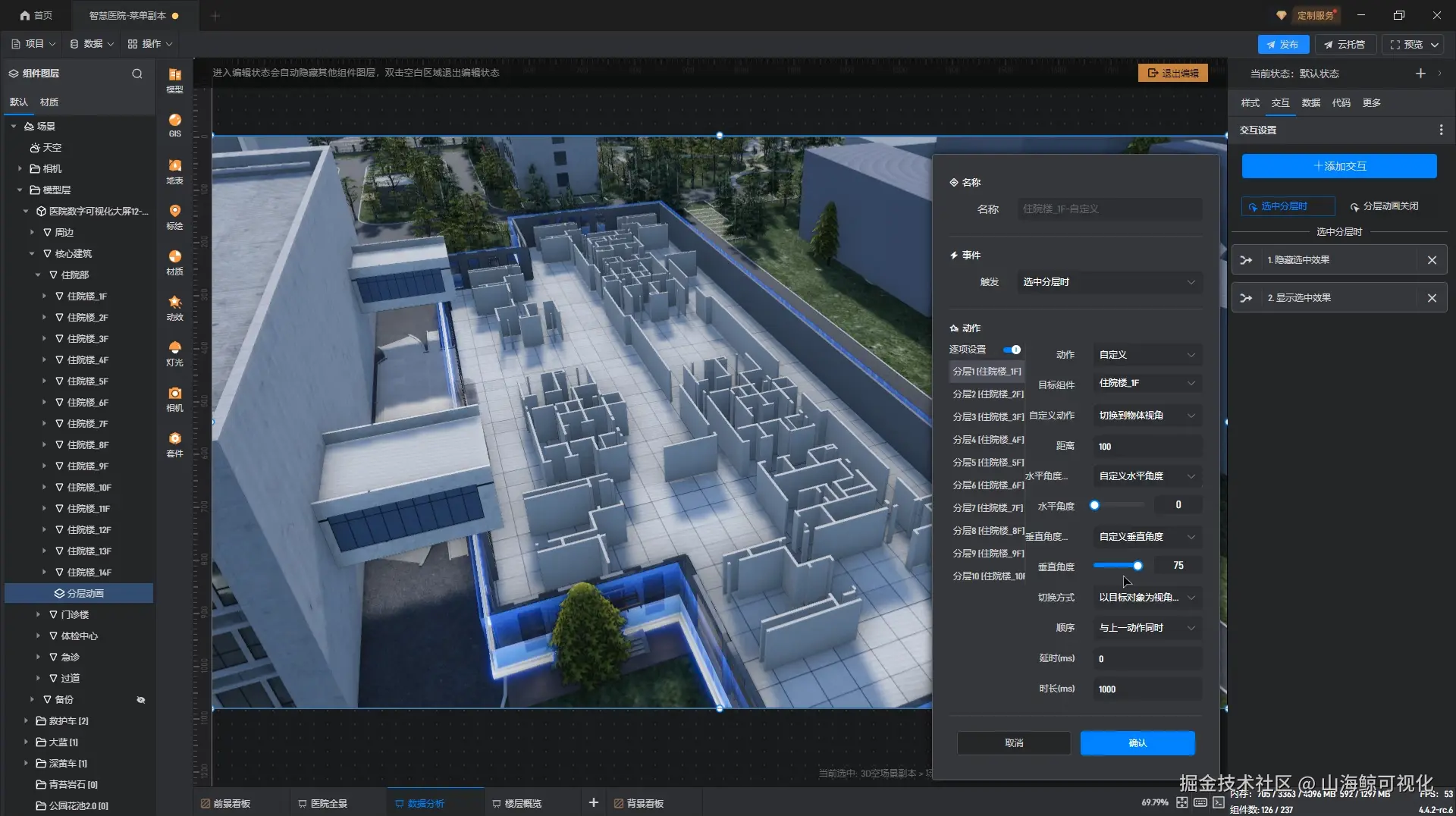The width and height of the screenshot is (1456, 816).
Task: Select 分层2 [住院楼_2F] list entry
Action: tap(987, 394)
